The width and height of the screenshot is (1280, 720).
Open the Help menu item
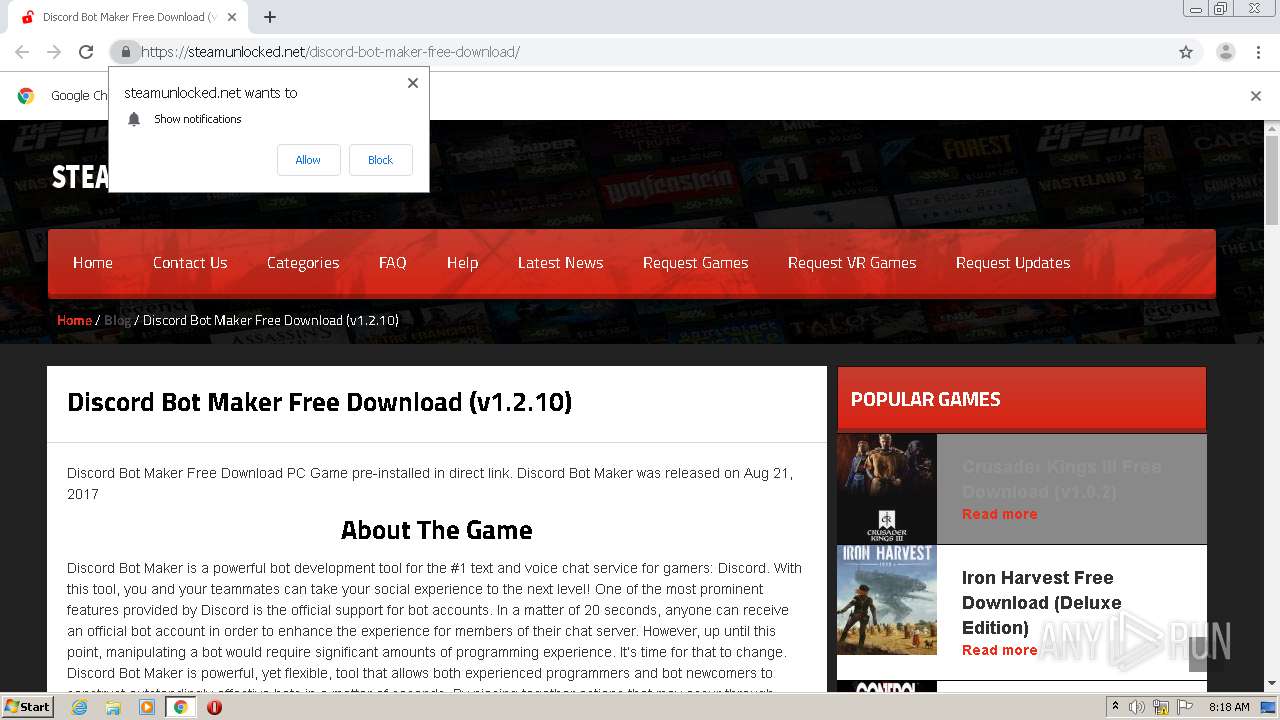[462, 263]
